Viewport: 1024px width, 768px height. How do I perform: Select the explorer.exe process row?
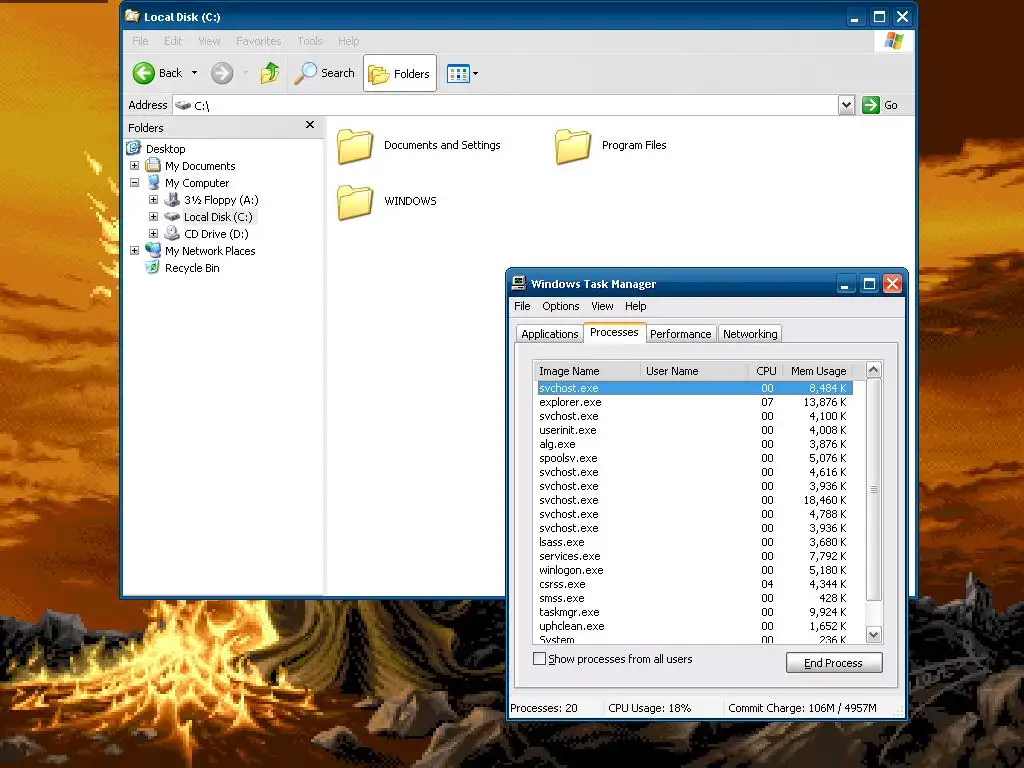(695, 402)
